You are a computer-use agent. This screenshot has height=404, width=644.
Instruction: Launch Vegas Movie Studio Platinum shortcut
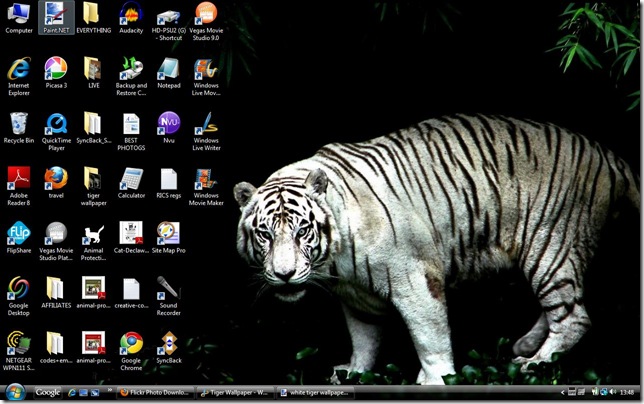(56, 241)
